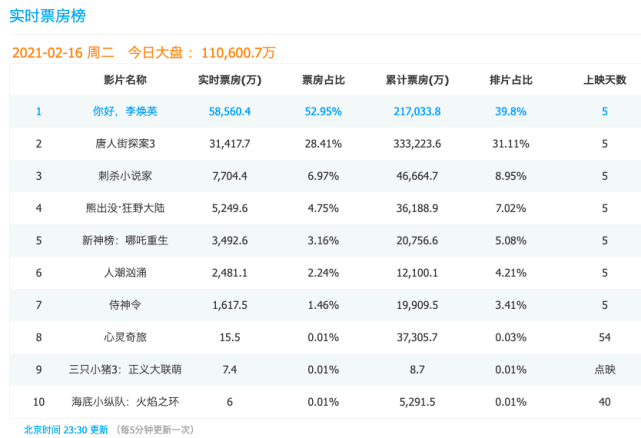Open 海底小纵队：火焰之环 entry
This screenshot has height=438, width=641.
coord(125,402)
